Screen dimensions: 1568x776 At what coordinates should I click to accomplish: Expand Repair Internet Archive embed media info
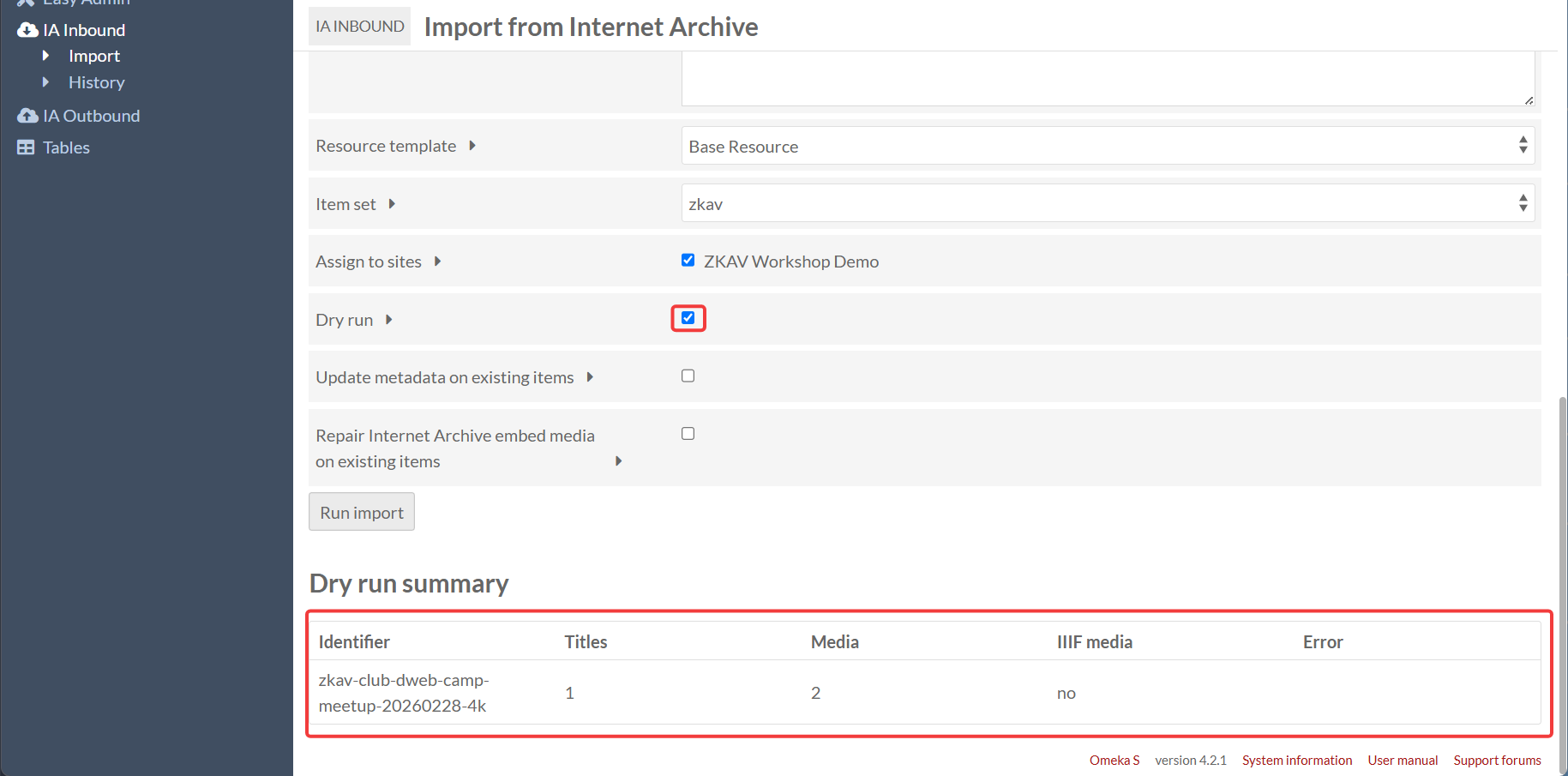[x=618, y=461]
